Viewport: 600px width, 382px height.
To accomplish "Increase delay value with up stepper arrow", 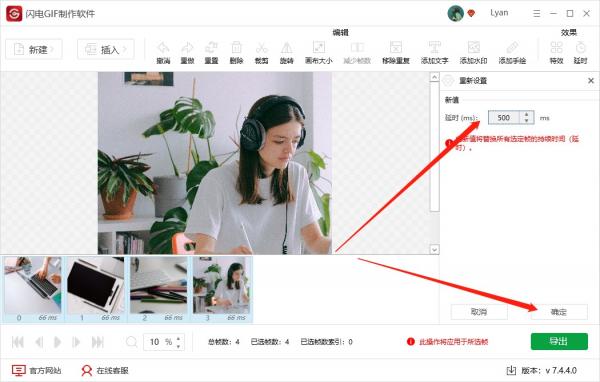I will (x=527, y=114).
